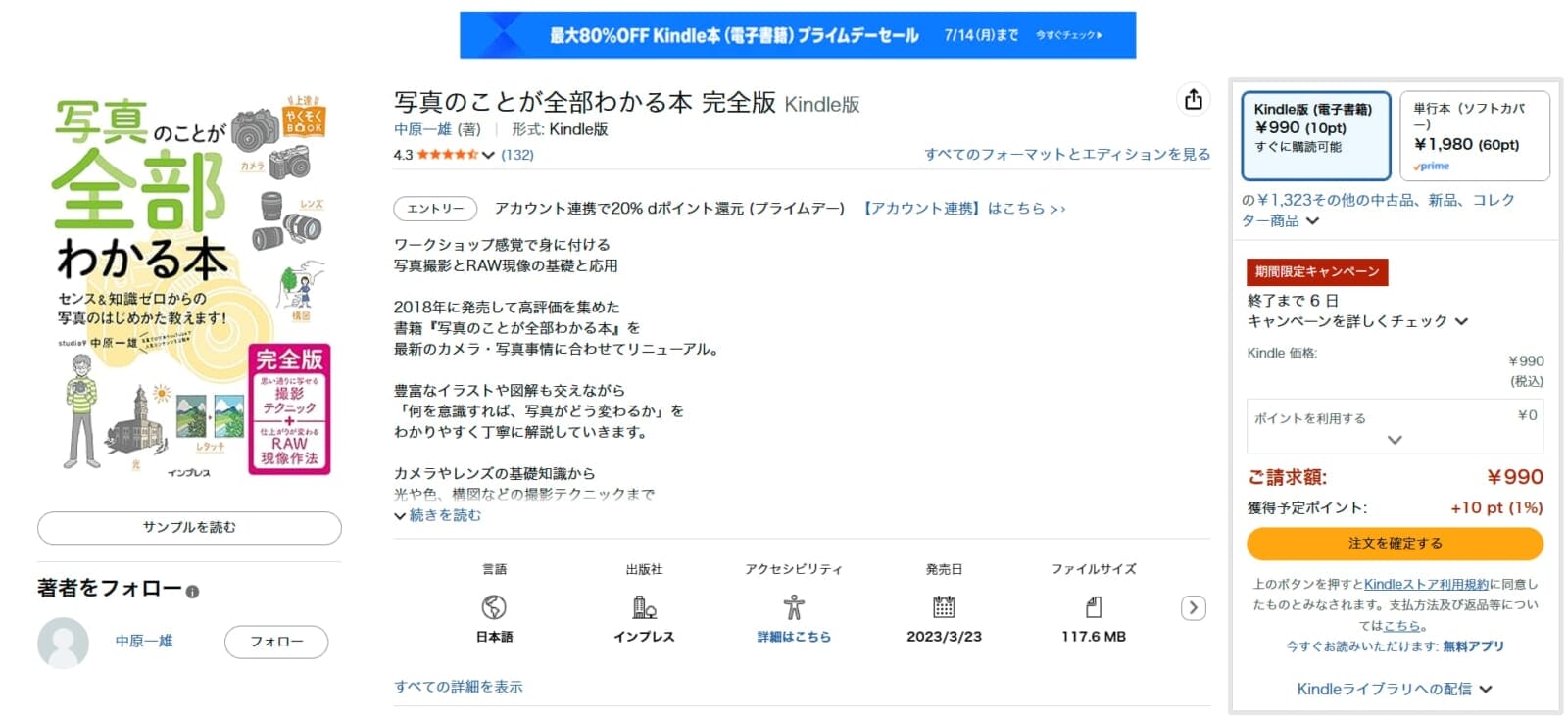
Task: Click the author profile avatar
Action: click(x=63, y=643)
